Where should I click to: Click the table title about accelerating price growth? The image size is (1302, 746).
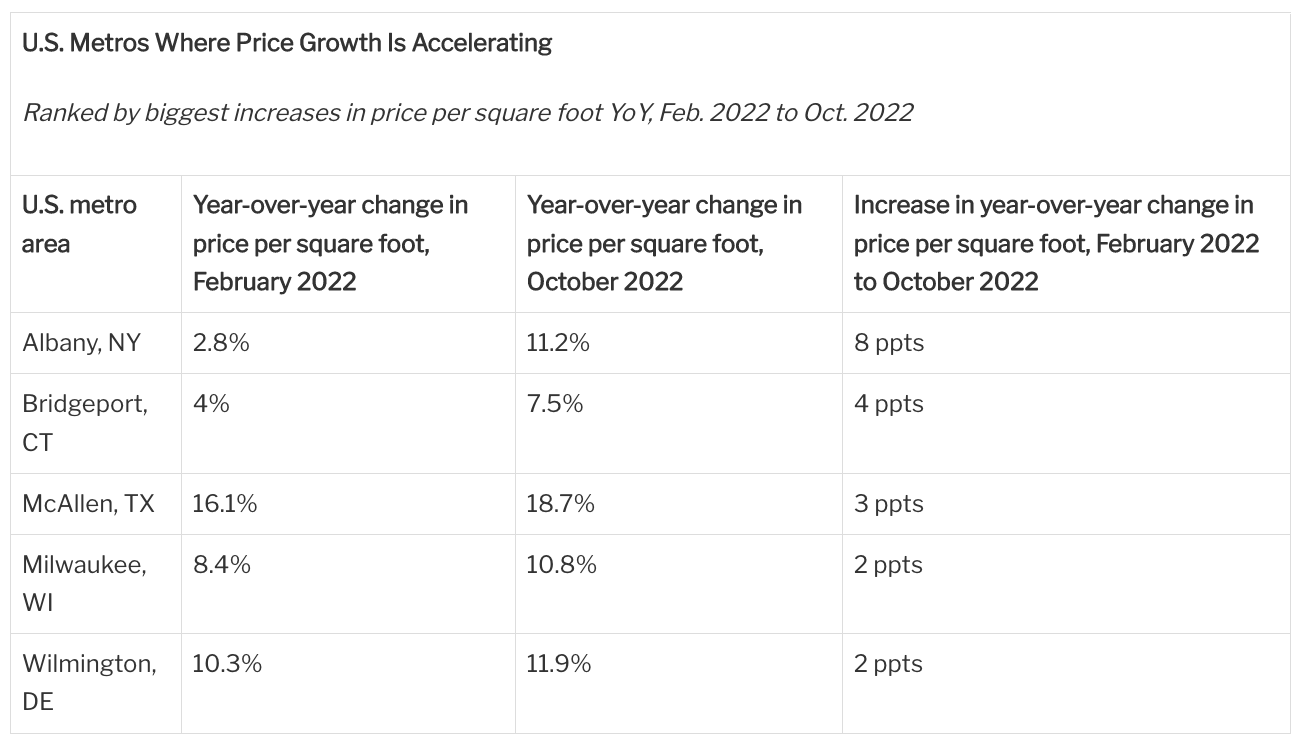[287, 43]
